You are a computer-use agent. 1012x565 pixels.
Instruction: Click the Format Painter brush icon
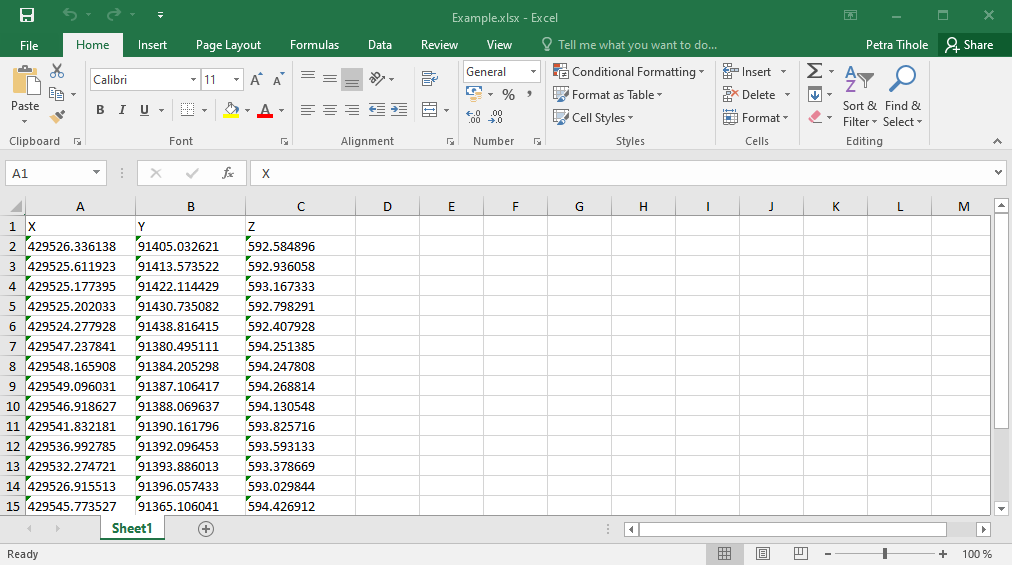click(x=57, y=116)
